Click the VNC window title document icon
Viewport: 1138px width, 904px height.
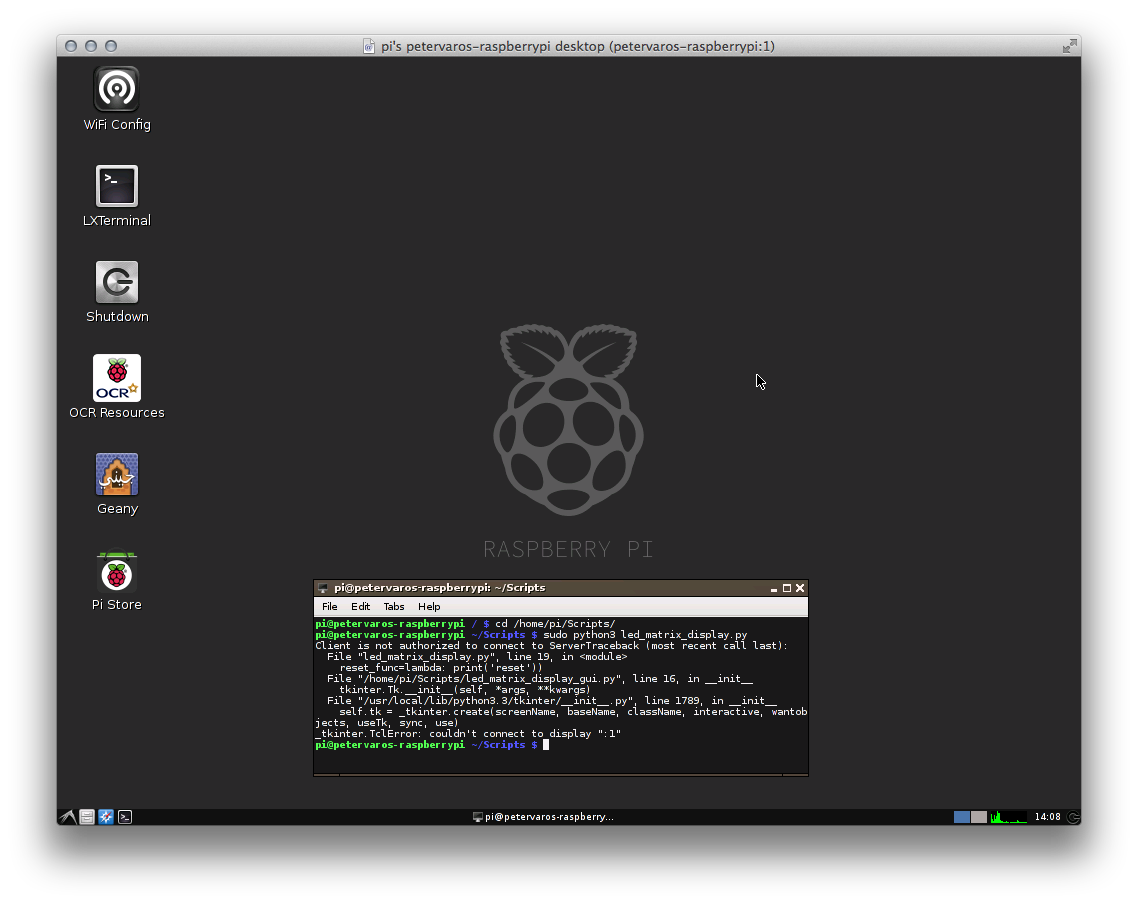pyautogui.click(x=369, y=46)
